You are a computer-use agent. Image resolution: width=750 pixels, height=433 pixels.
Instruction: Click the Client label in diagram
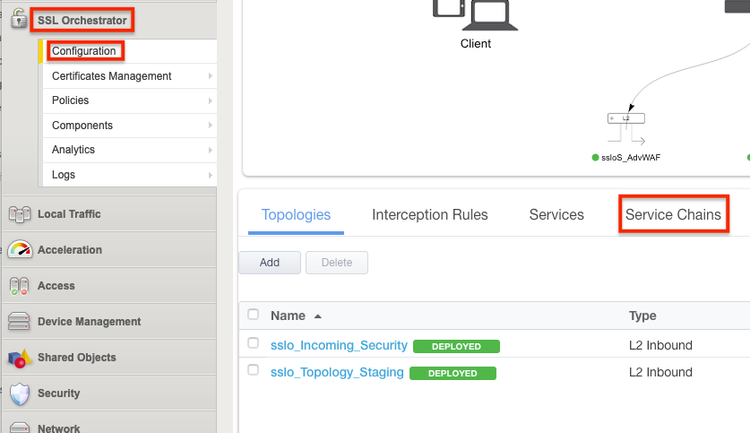tap(475, 44)
